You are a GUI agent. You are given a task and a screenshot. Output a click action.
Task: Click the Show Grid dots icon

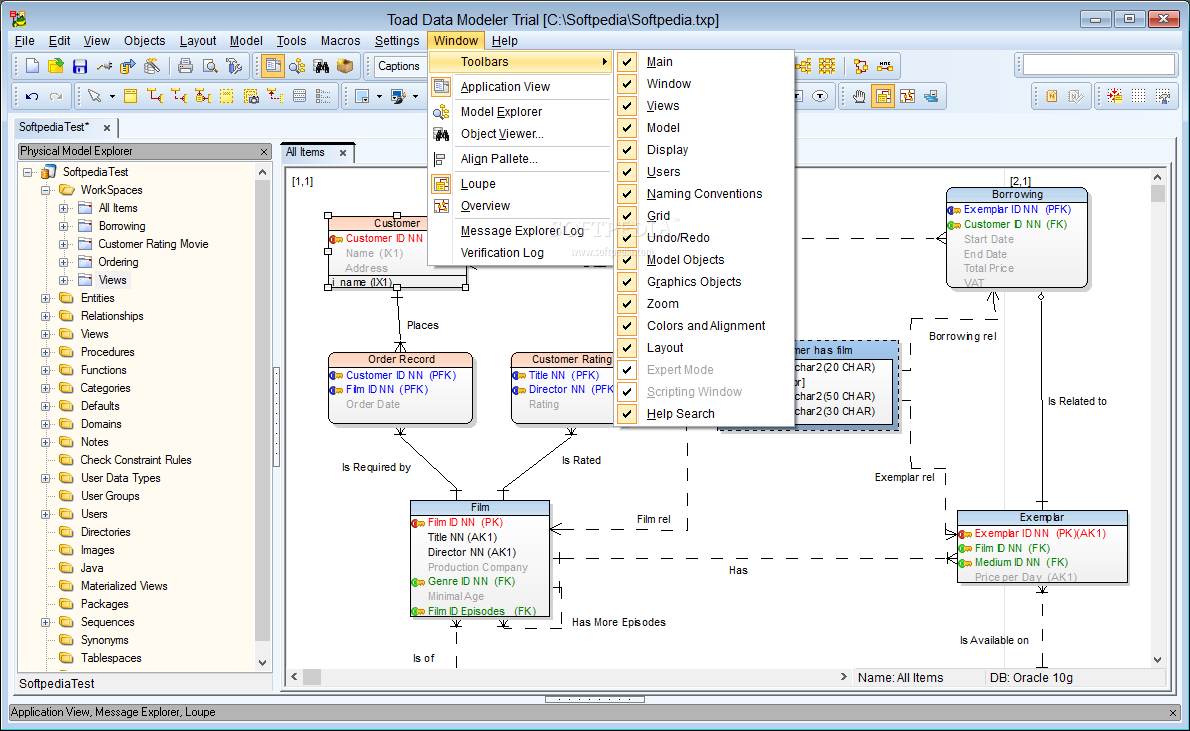[x=1138, y=96]
